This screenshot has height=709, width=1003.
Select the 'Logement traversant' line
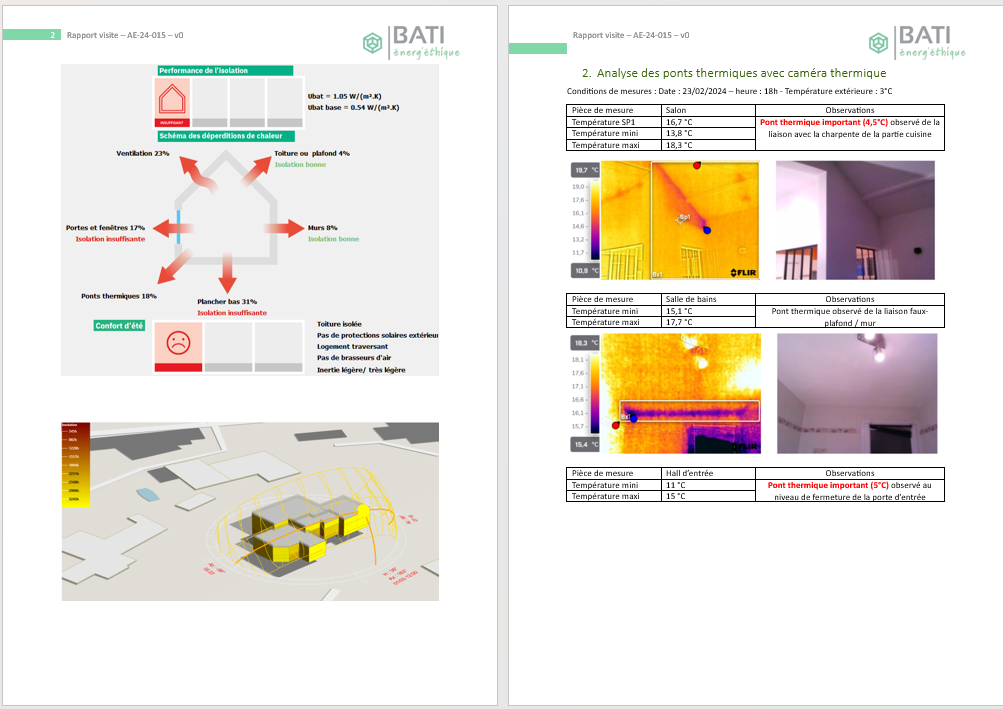point(352,347)
